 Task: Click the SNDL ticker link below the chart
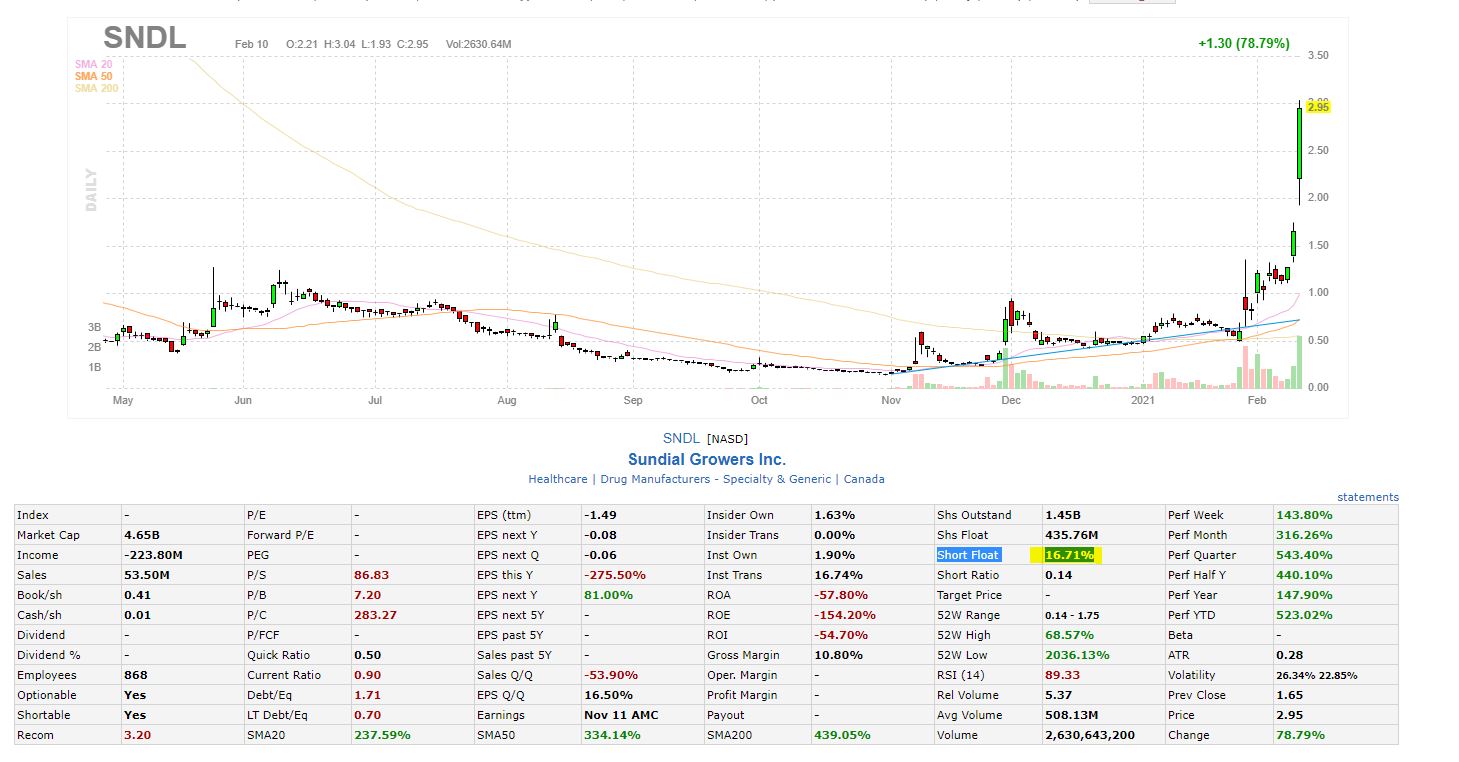pos(682,438)
